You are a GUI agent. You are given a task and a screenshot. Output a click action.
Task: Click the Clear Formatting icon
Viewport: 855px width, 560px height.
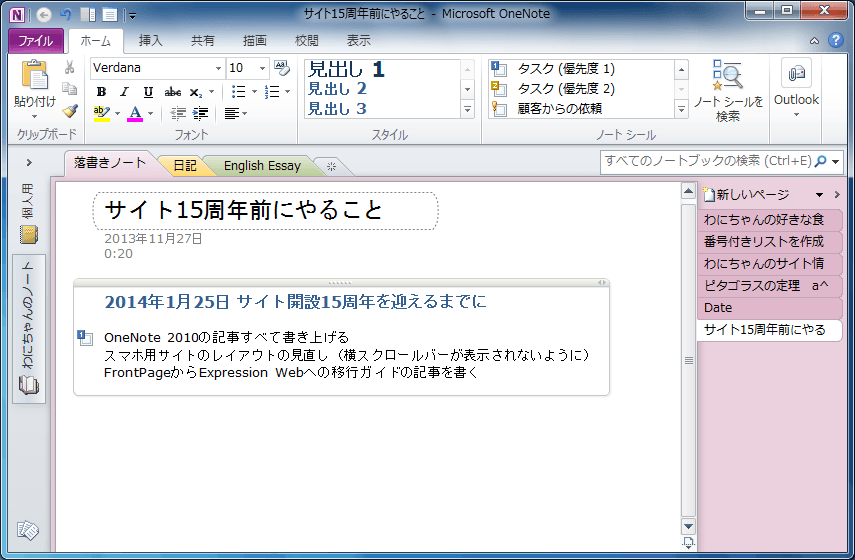[282, 68]
